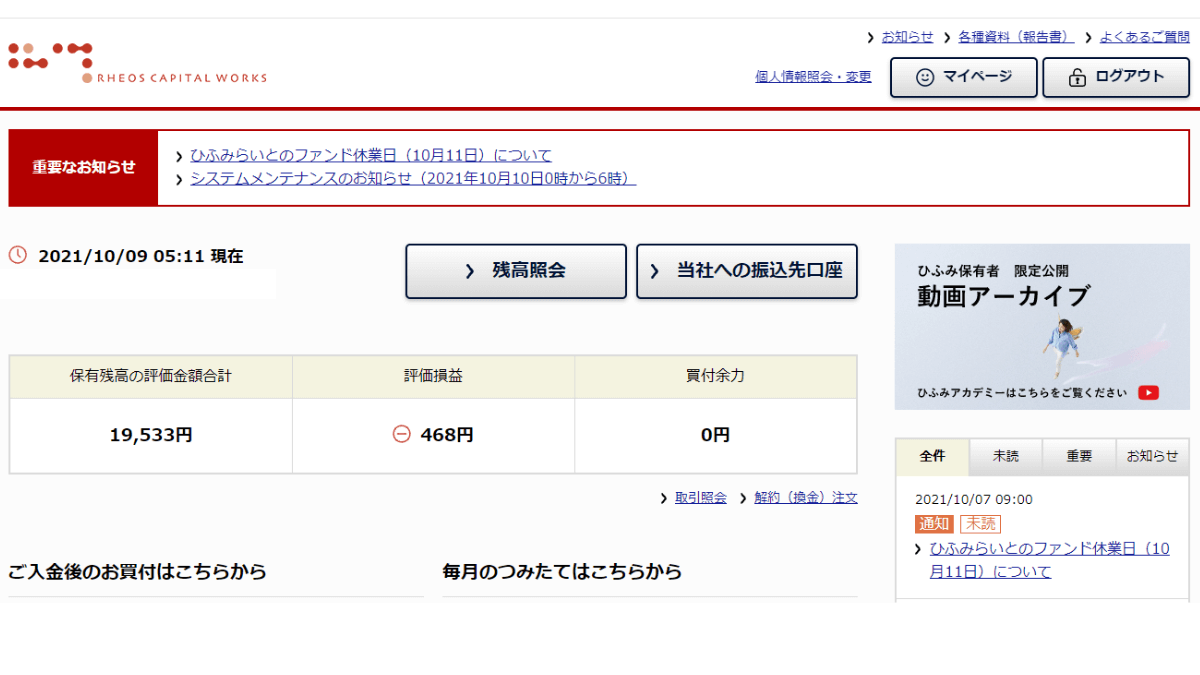
Task: Click the 動画アーカイブ banner image
Action: (1042, 325)
